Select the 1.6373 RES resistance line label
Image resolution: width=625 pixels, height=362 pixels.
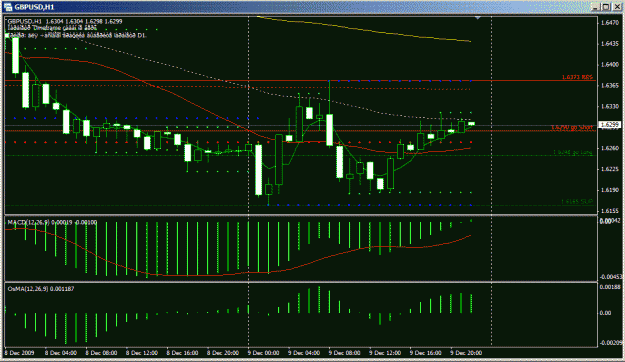pyautogui.click(x=577, y=77)
